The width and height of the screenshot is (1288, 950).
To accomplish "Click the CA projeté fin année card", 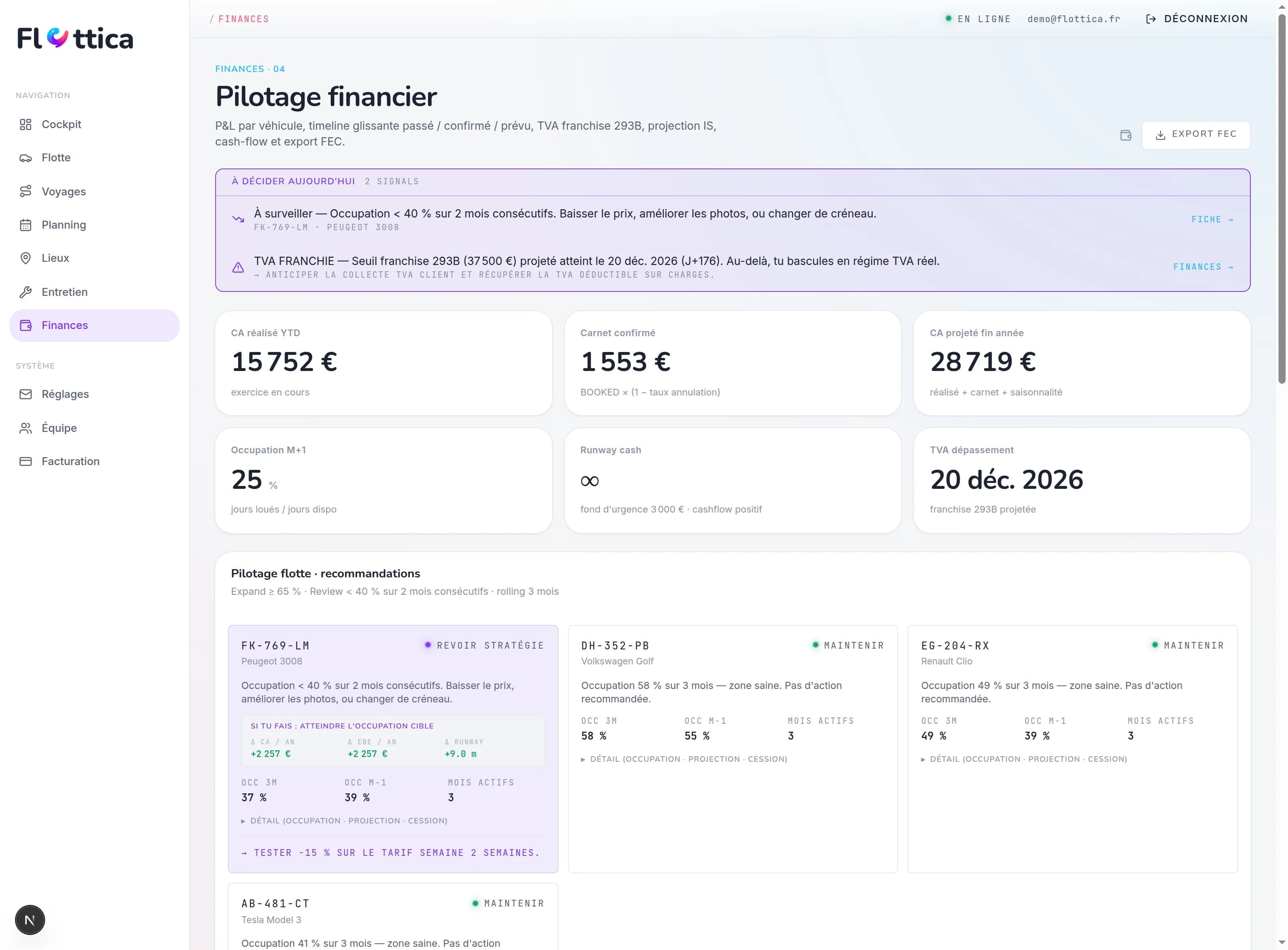I will click(1082, 363).
